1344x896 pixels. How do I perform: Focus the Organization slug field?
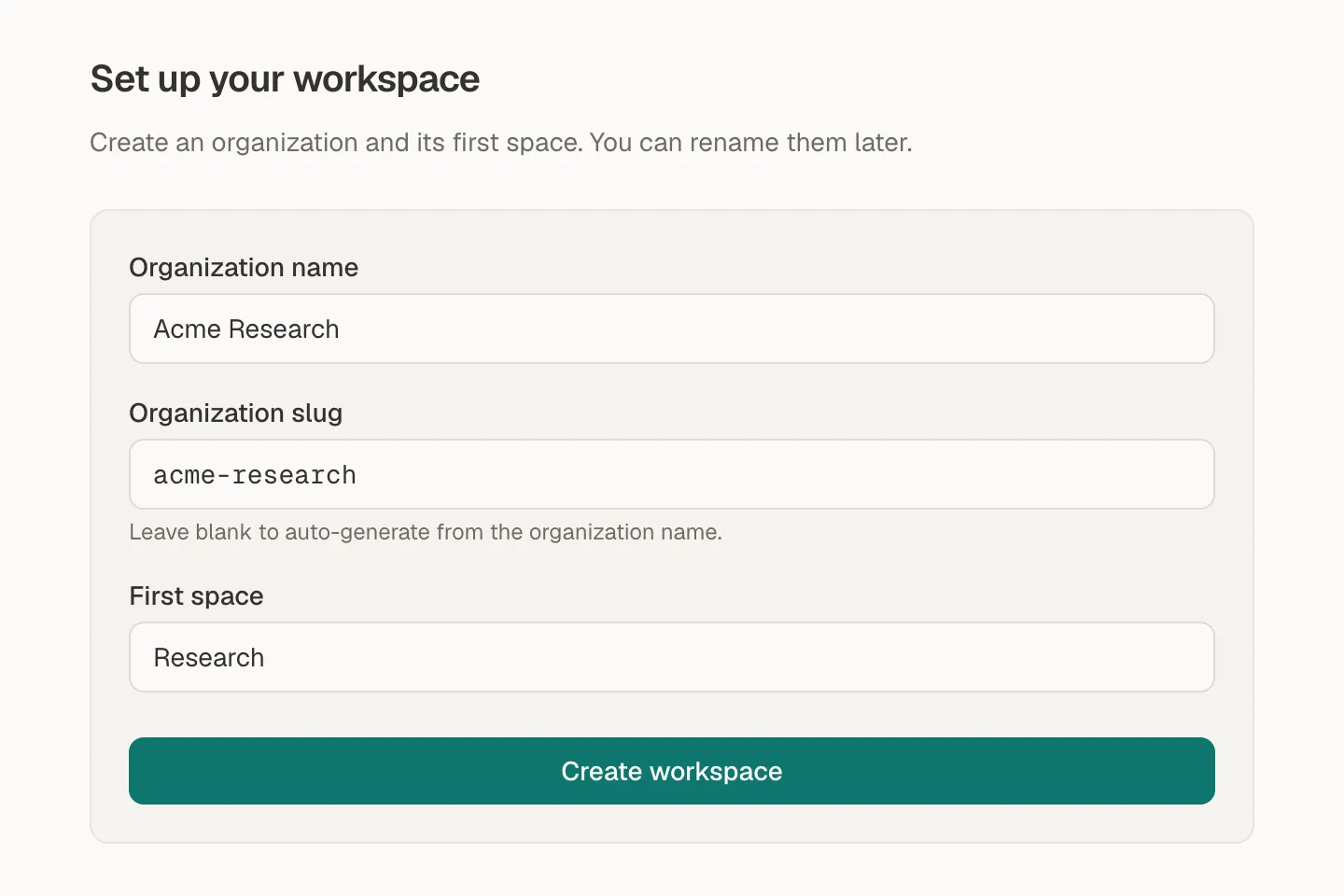click(x=672, y=474)
